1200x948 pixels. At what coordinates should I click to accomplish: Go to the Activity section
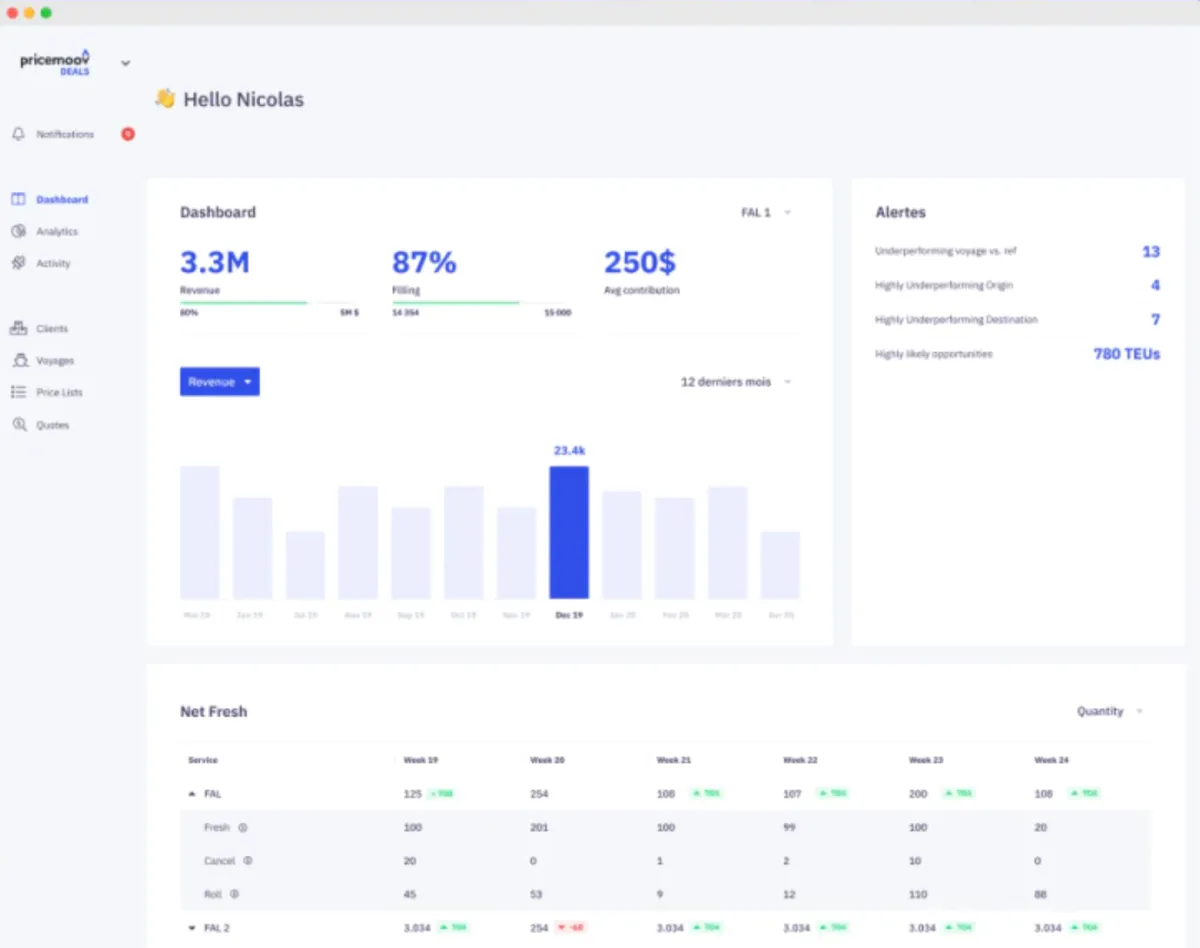pos(53,263)
